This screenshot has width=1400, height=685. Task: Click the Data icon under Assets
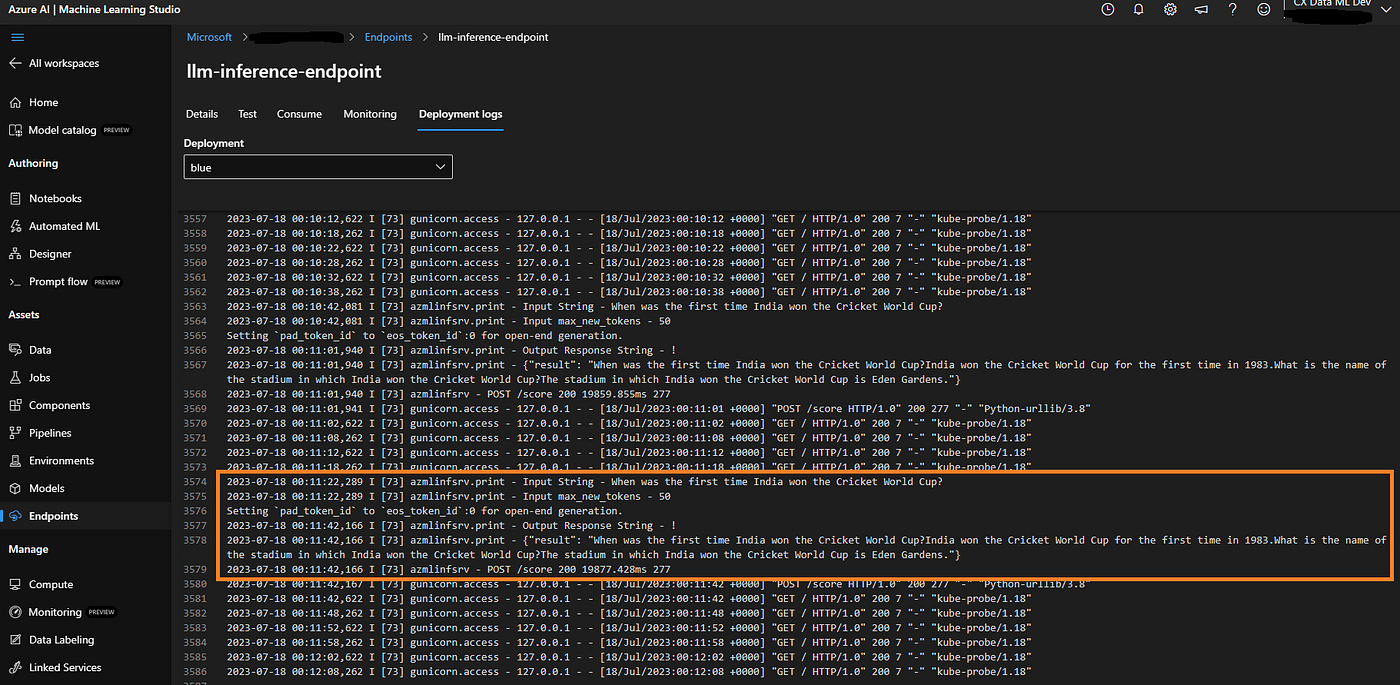[x=15, y=350]
